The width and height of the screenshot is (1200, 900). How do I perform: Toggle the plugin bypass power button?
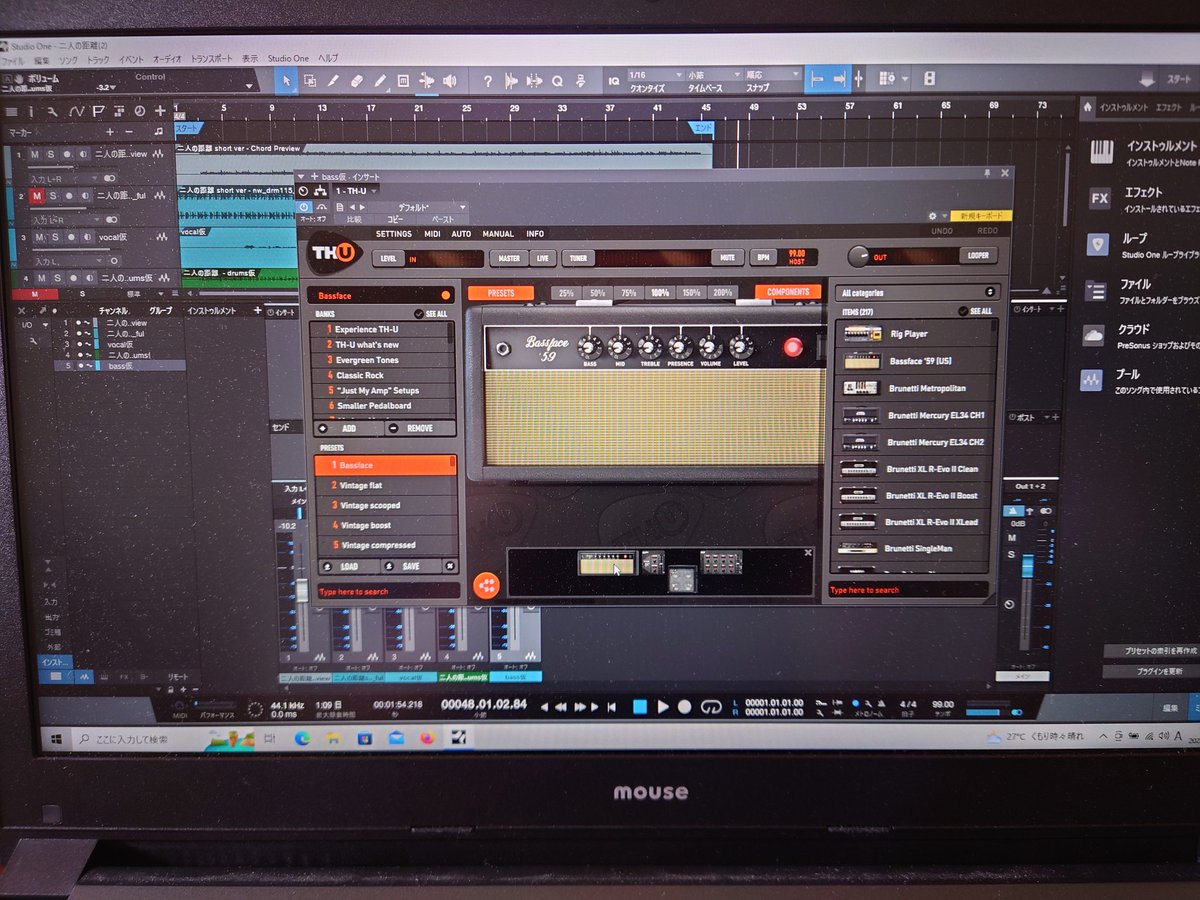(305, 206)
